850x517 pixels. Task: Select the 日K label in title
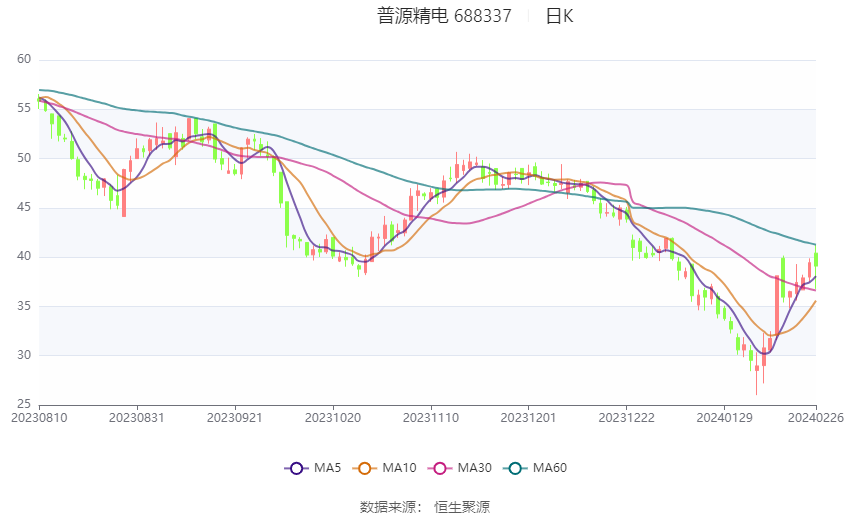coord(559,16)
